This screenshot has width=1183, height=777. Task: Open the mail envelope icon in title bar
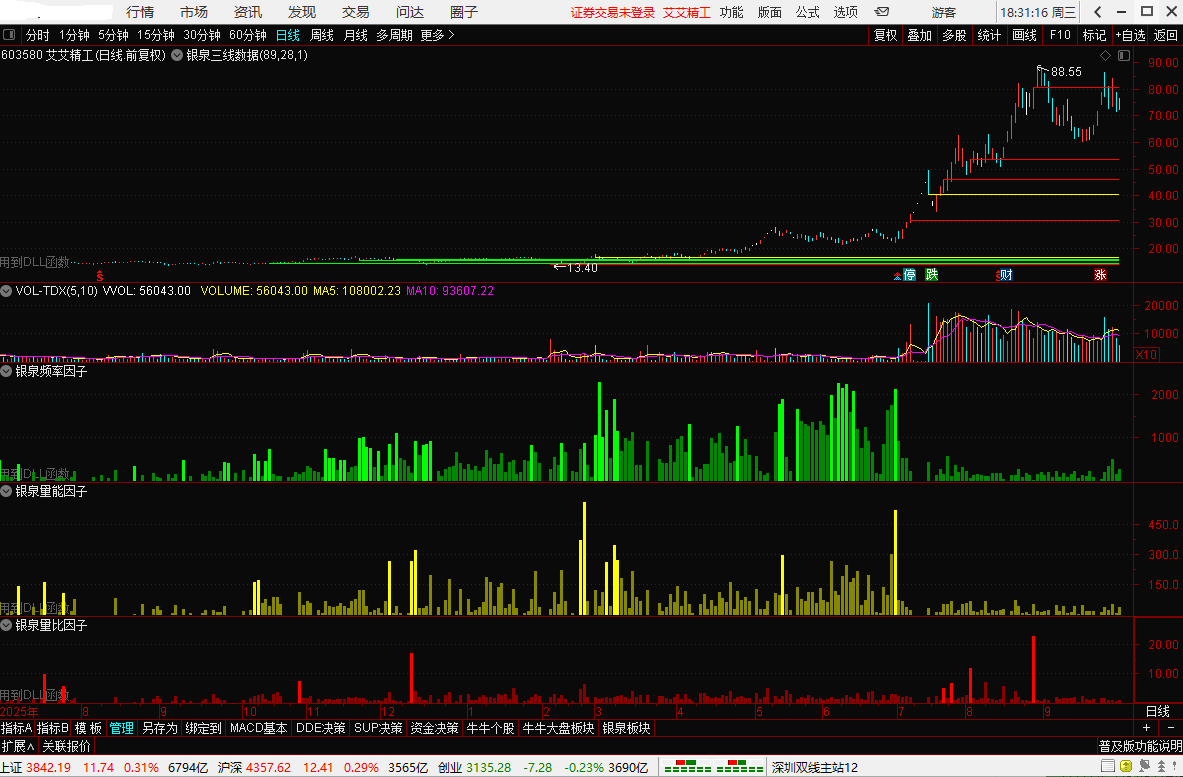[881, 12]
